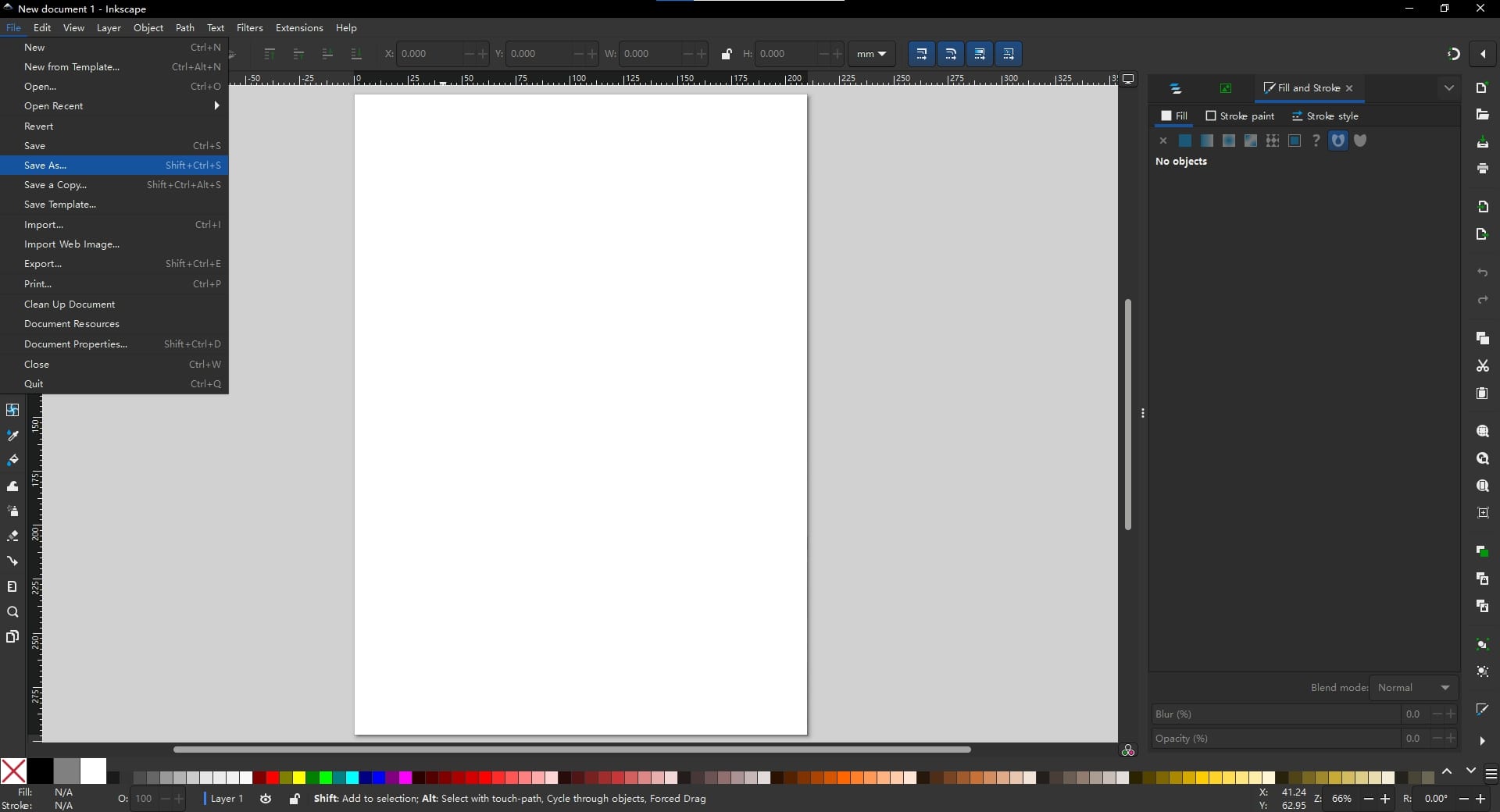This screenshot has height=812, width=1500.
Task: Toggle the width/height lock padlock
Action: [x=727, y=54]
